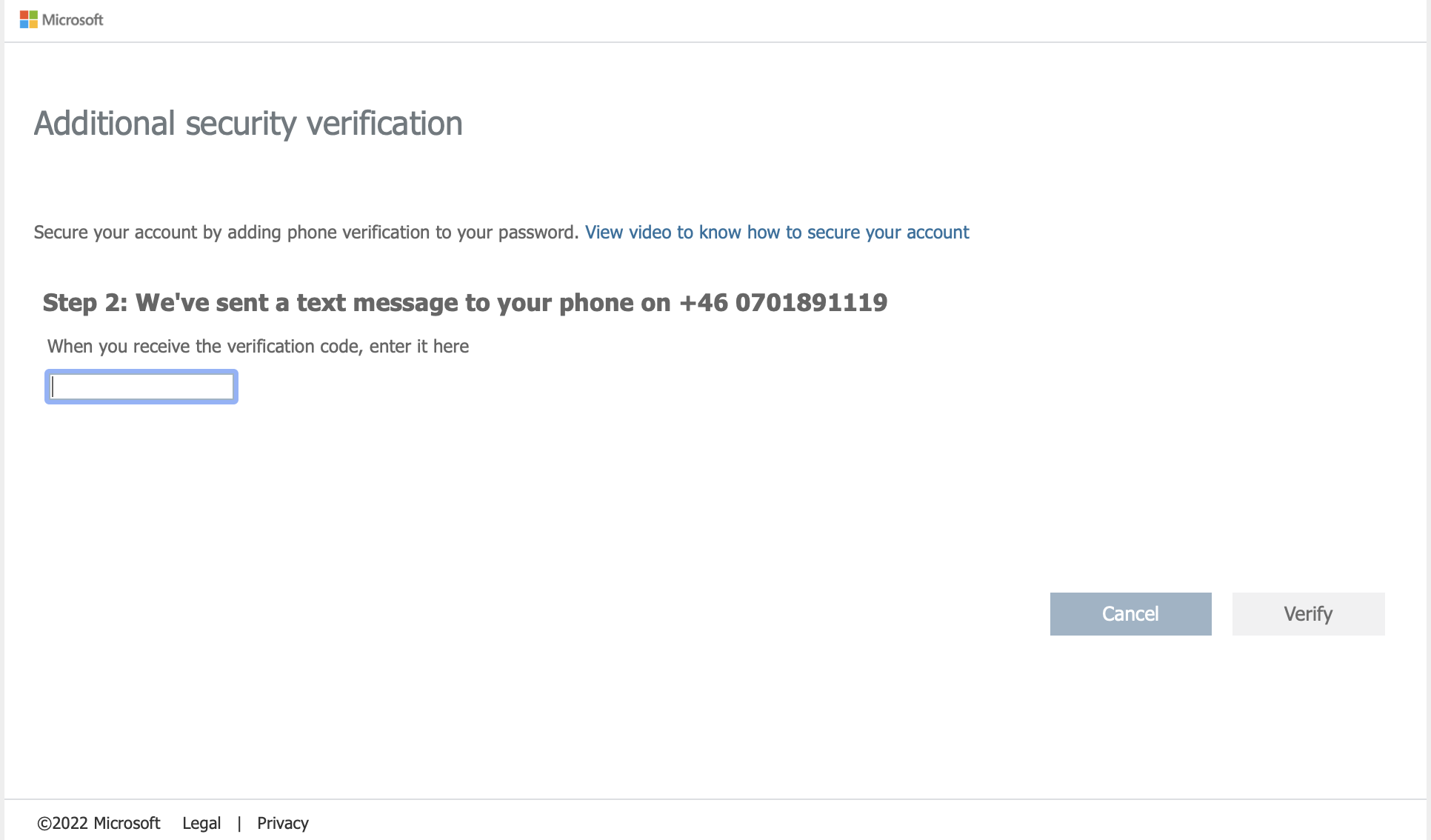Click the separator bar between Legal and Privacy

click(x=239, y=823)
